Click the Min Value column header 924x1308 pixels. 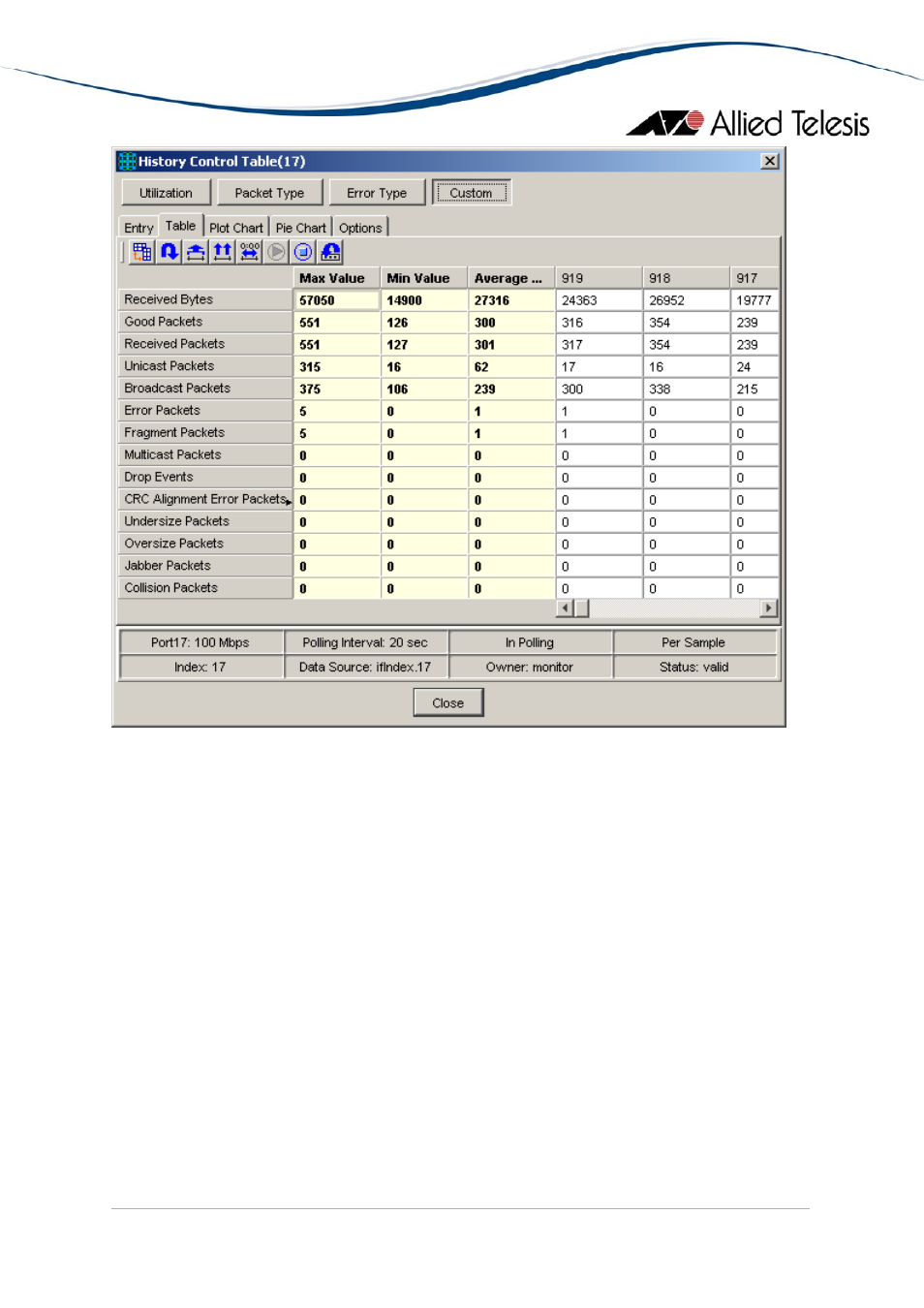423,278
